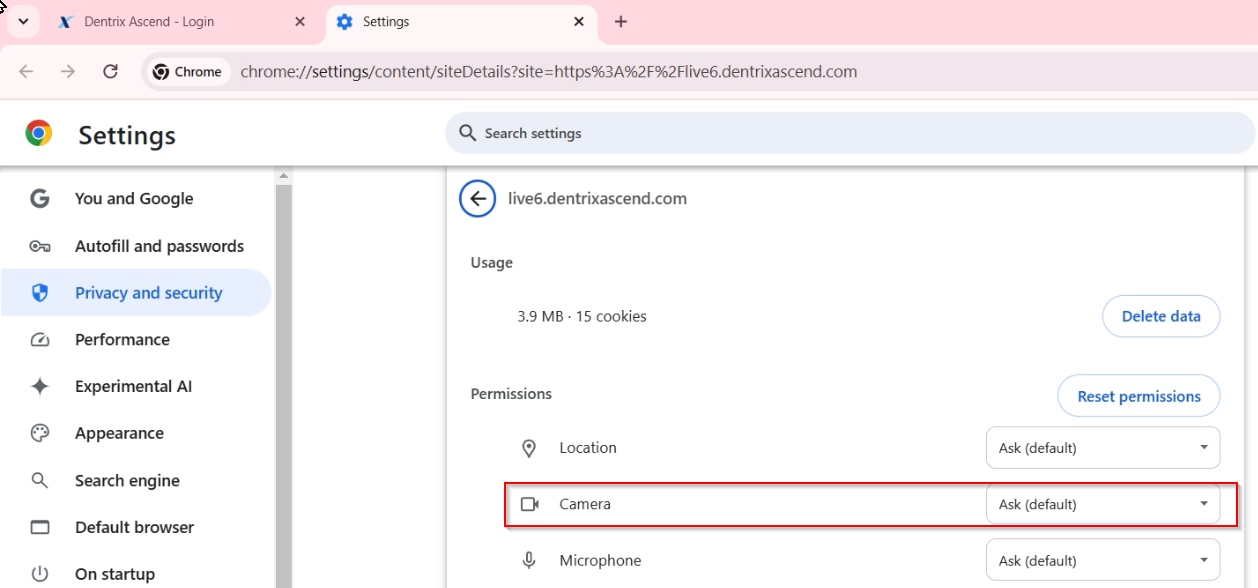Expand the Camera permission dropdown
Image resolution: width=1258 pixels, height=588 pixels.
click(x=1103, y=504)
